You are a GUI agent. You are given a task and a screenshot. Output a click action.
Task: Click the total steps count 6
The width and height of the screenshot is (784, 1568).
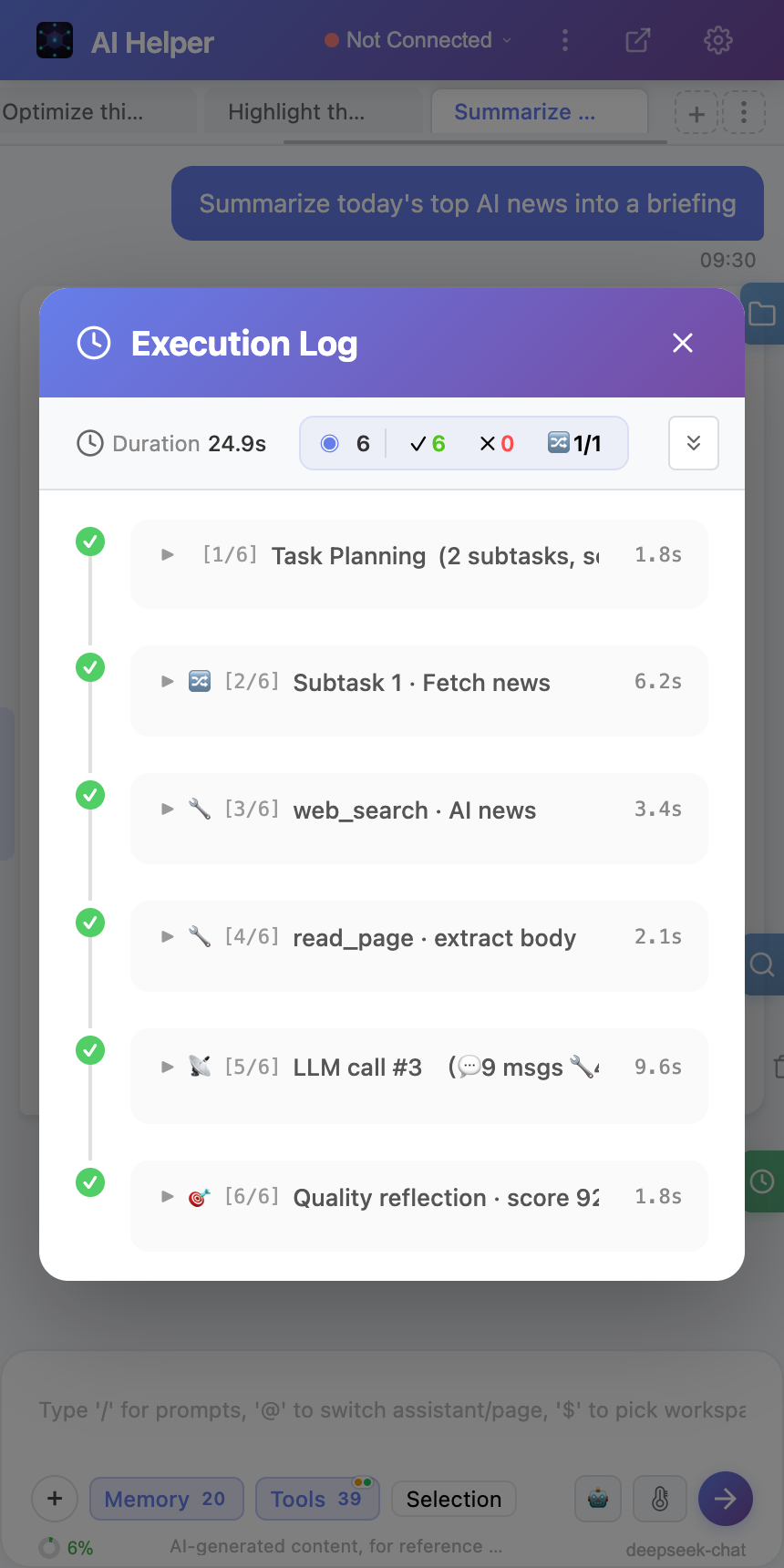(346, 444)
